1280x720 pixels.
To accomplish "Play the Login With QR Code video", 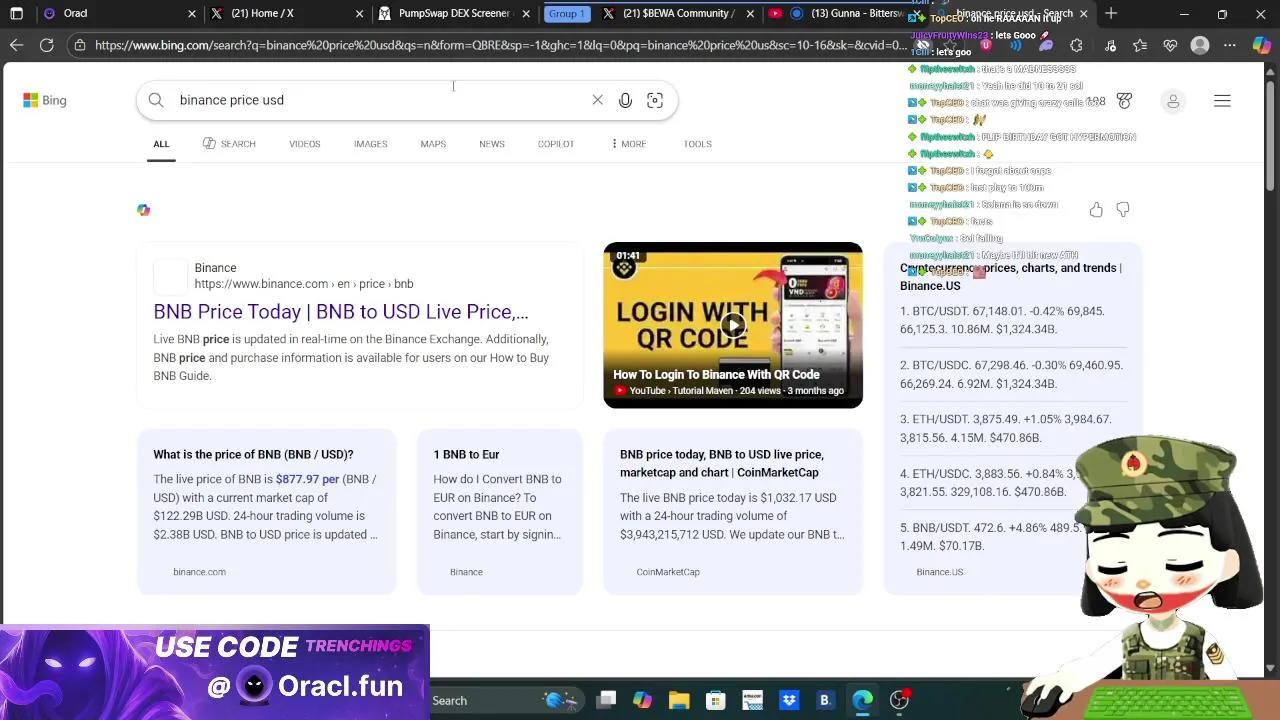I will click(733, 325).
